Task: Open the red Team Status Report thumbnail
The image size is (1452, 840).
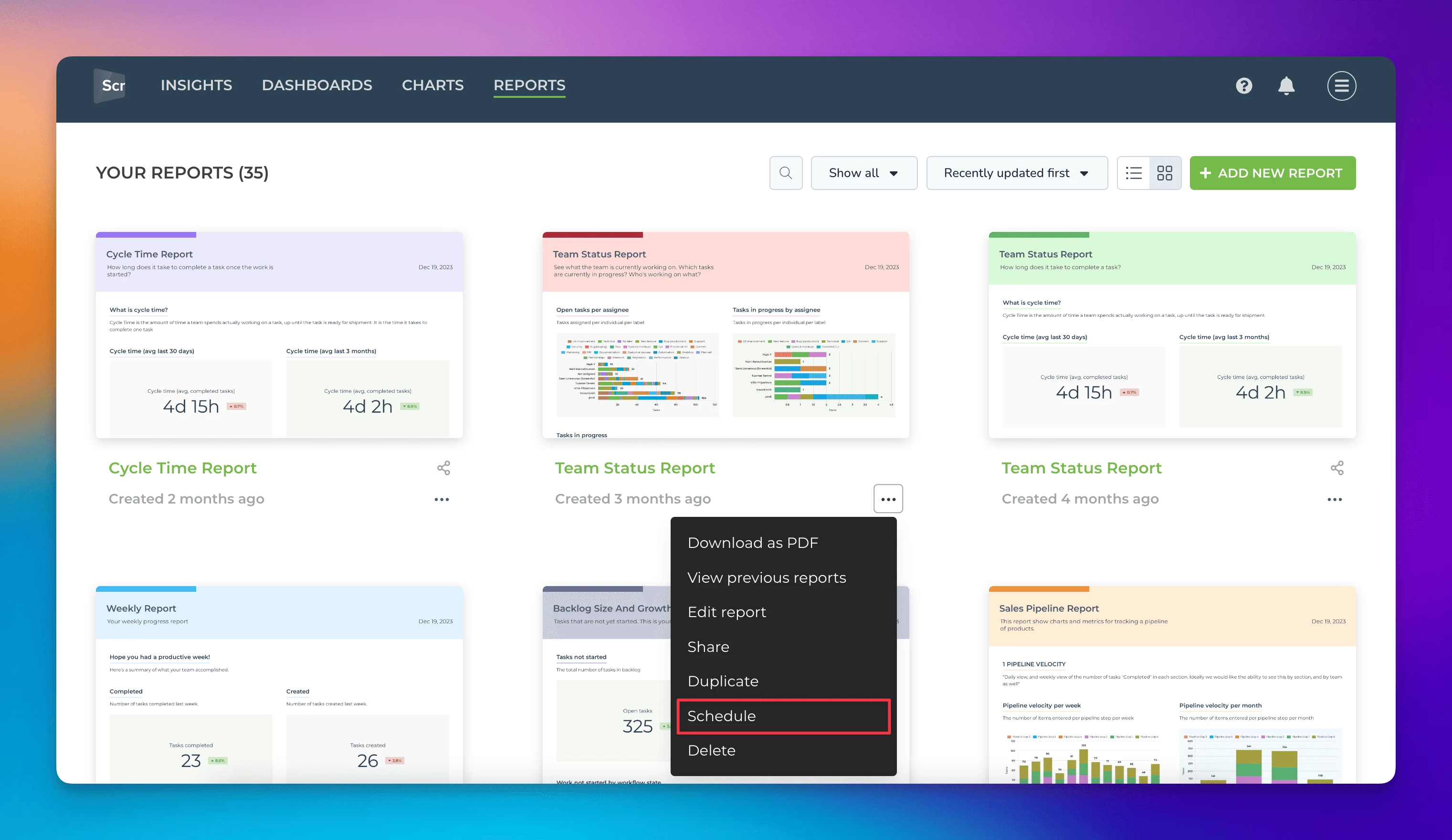Action: [x=726, y=335]
